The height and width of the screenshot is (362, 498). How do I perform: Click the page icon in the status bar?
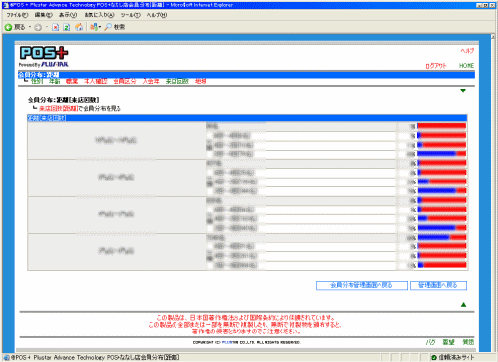6,357
